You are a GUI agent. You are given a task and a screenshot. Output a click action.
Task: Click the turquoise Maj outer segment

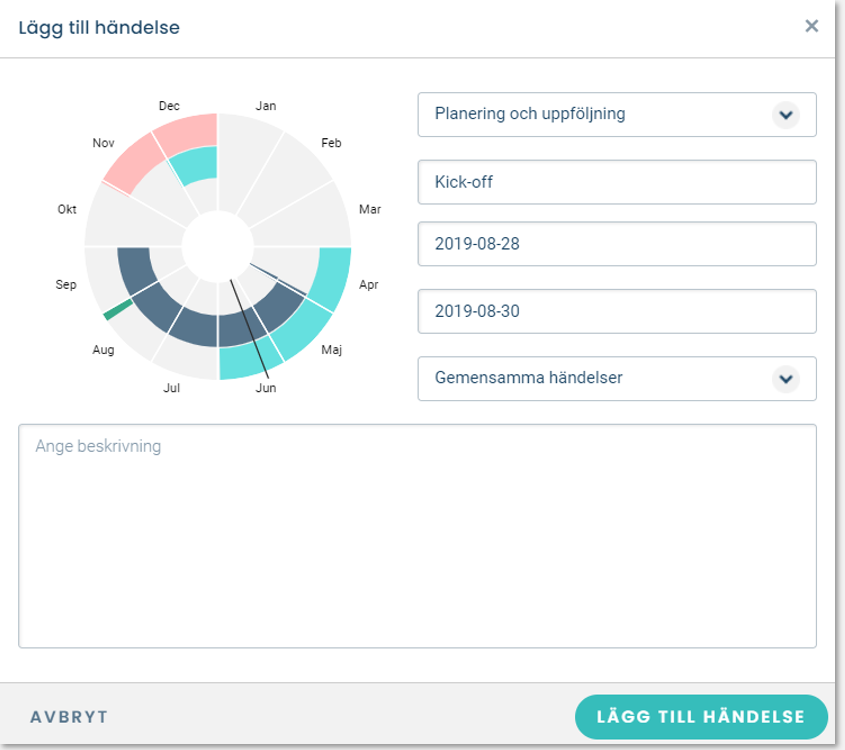tap(302, 329)
